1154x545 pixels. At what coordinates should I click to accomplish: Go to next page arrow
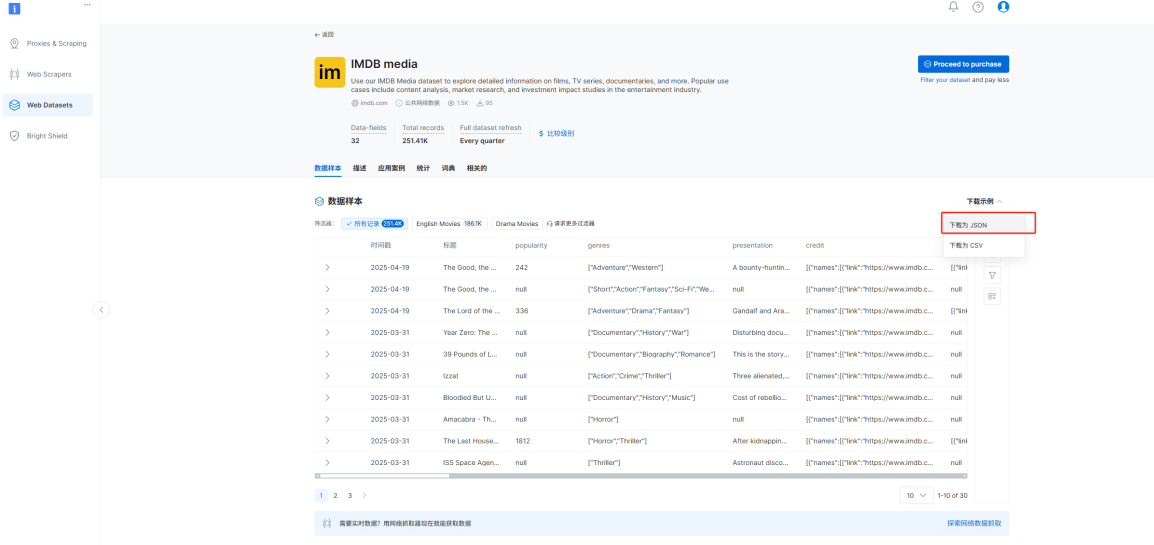tap(364, 496)
